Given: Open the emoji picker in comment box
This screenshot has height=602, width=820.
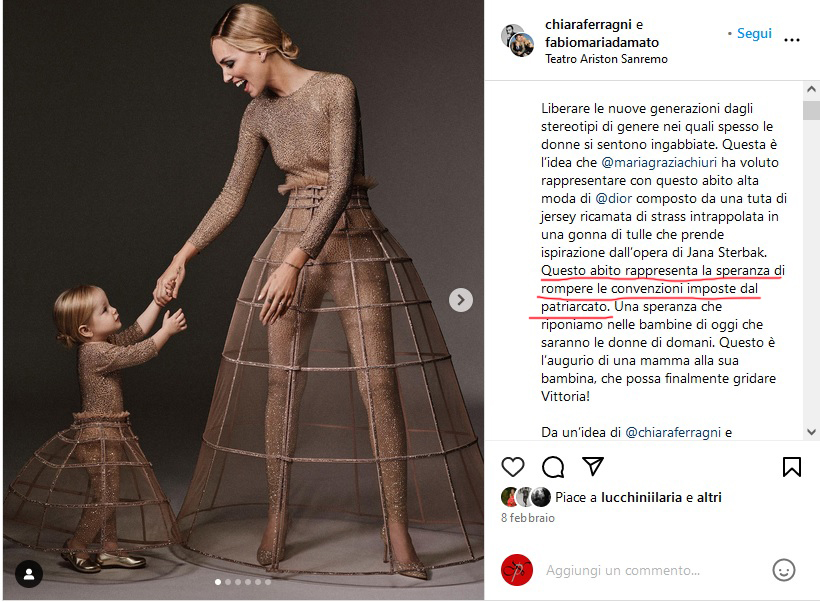Looking at the screenshot, I should [783, 570].
